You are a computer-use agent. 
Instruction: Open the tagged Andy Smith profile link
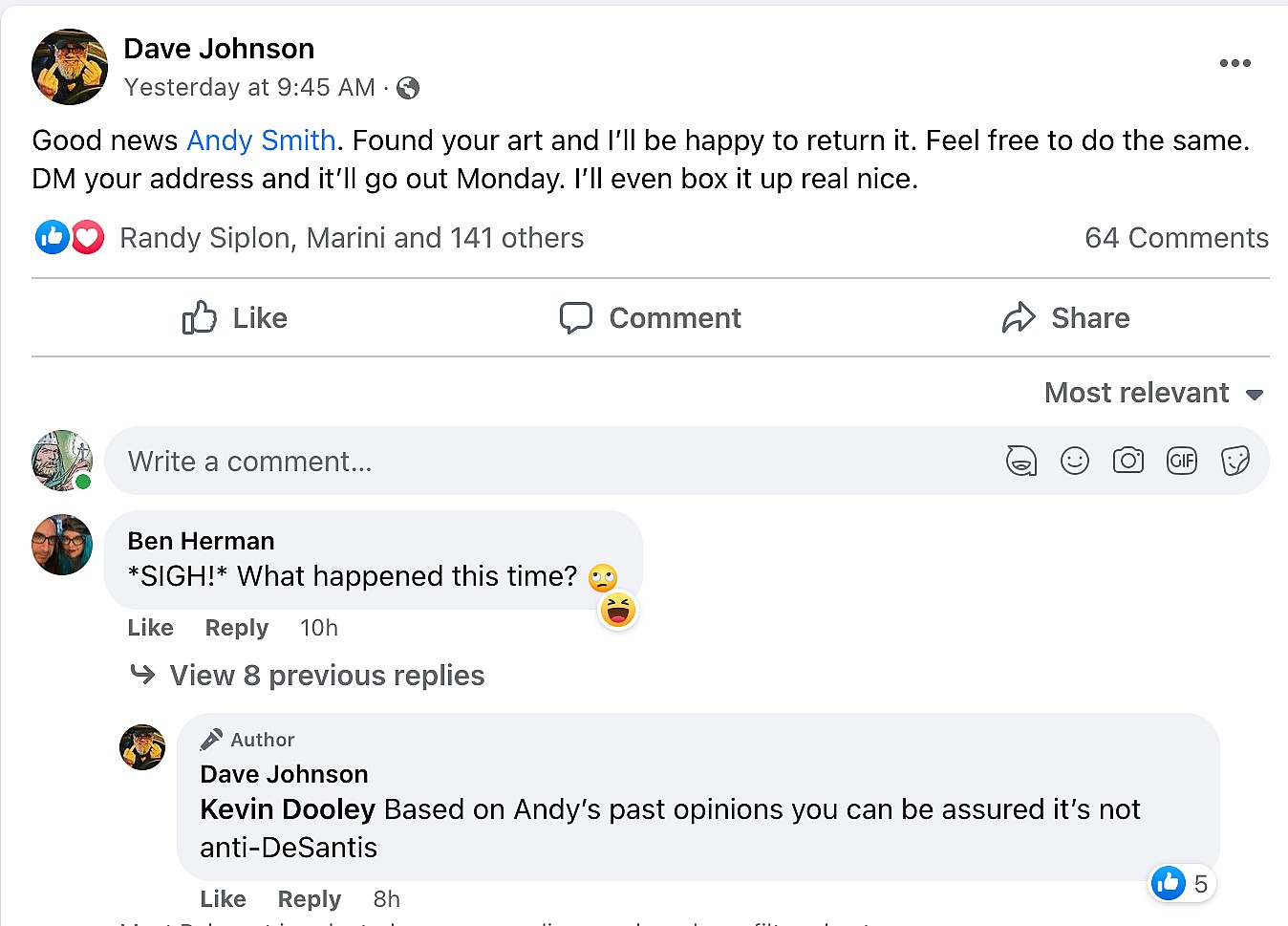(x=261, y=140)
